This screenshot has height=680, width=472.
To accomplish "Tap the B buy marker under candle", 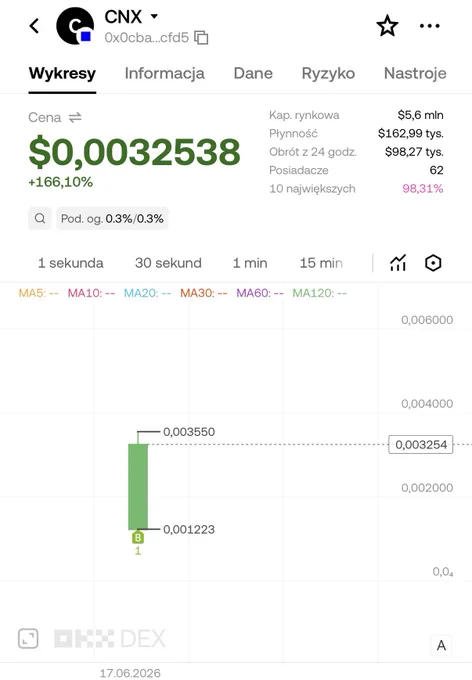I will coord(138,538).
